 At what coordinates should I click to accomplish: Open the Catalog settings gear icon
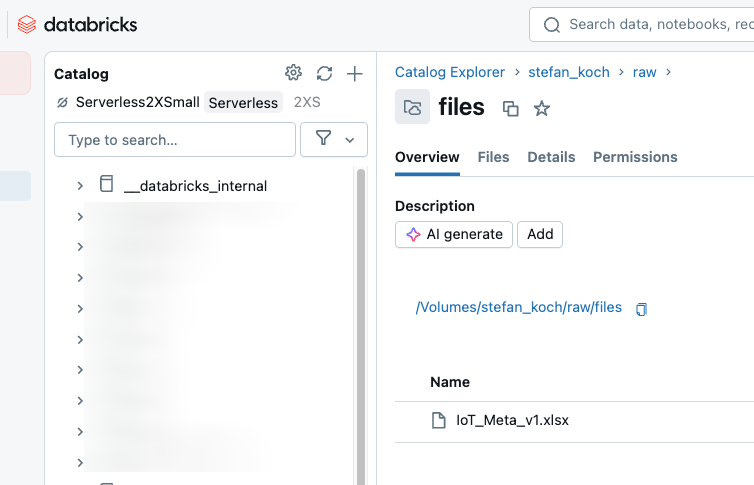[x=293, y=73]
